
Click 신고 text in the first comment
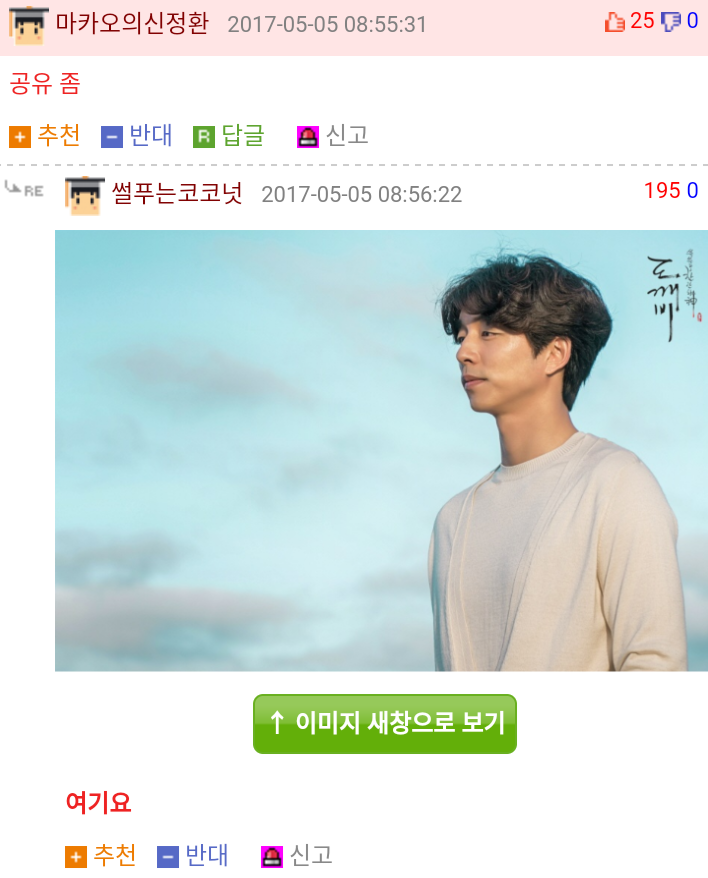pyautogui.click(x=347, y=136)
